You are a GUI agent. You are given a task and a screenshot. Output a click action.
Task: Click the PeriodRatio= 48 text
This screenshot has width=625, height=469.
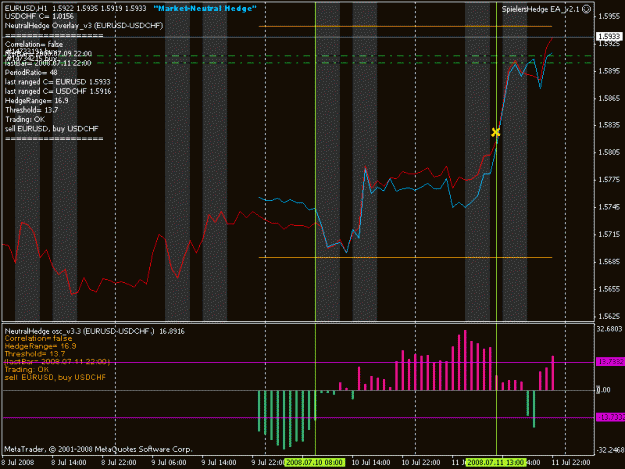(31, 73)
